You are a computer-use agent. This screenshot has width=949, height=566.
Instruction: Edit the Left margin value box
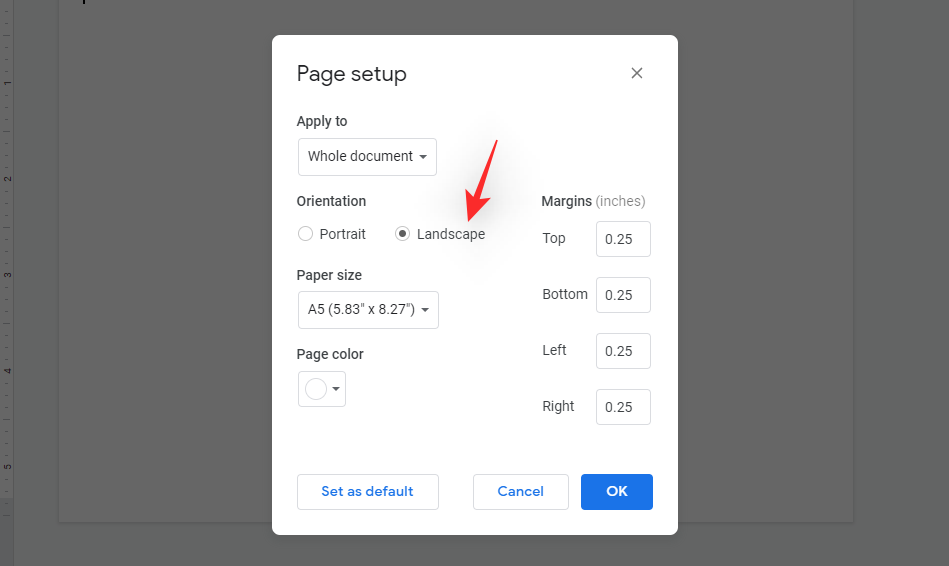click(x=623, y=351)
